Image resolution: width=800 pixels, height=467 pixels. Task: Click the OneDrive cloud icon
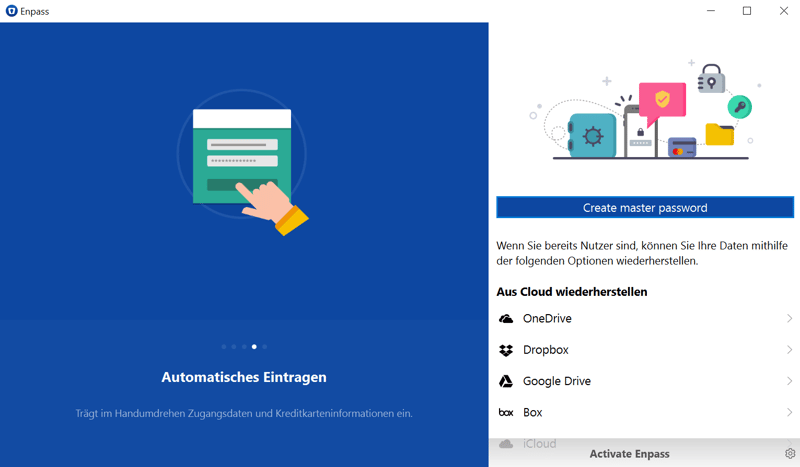coord(506,319)
